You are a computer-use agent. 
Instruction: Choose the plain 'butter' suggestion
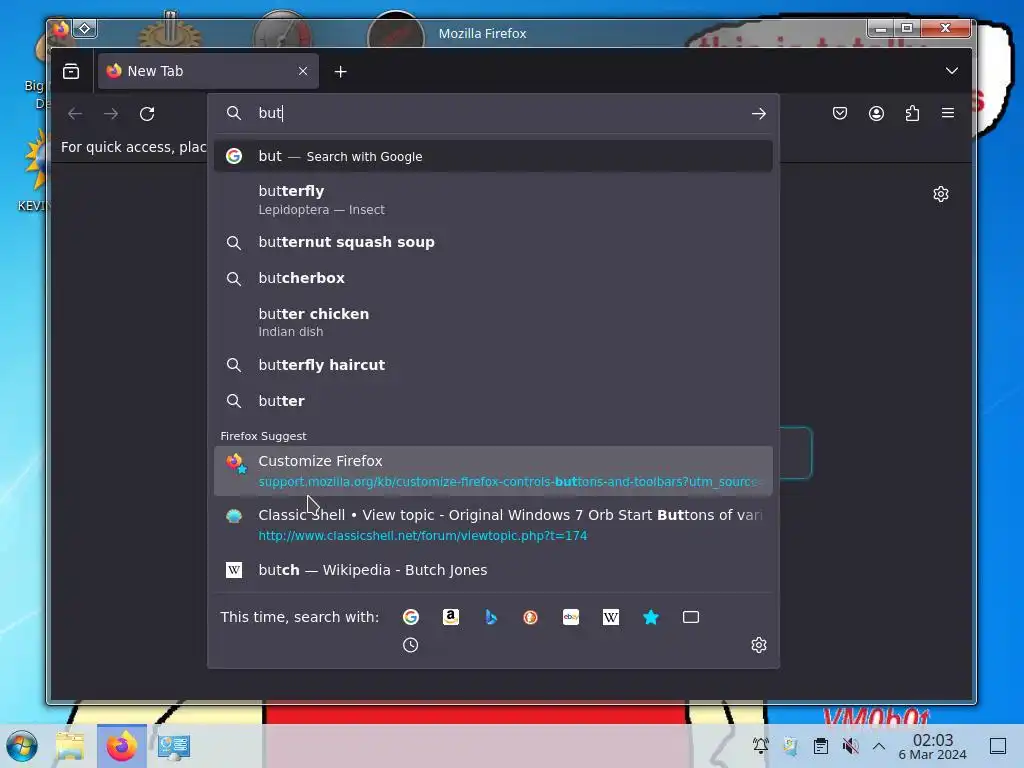pyautogui.click(x=493, y=401)
